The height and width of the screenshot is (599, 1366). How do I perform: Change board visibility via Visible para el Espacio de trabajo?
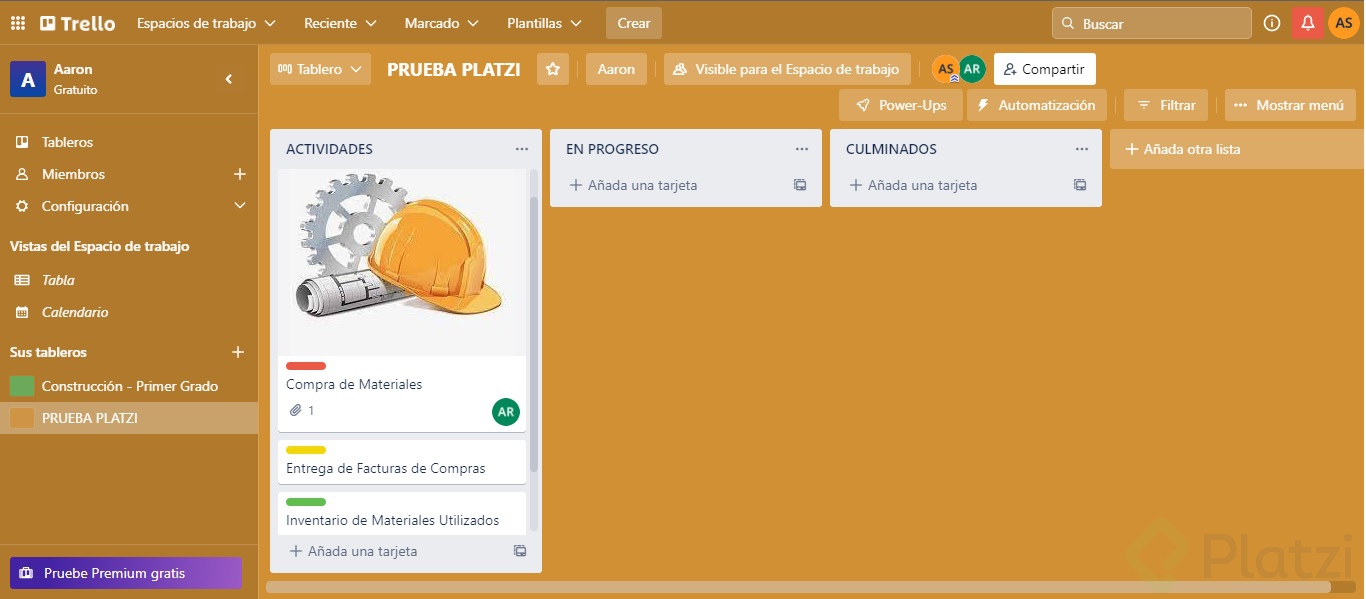coord(786,69)
